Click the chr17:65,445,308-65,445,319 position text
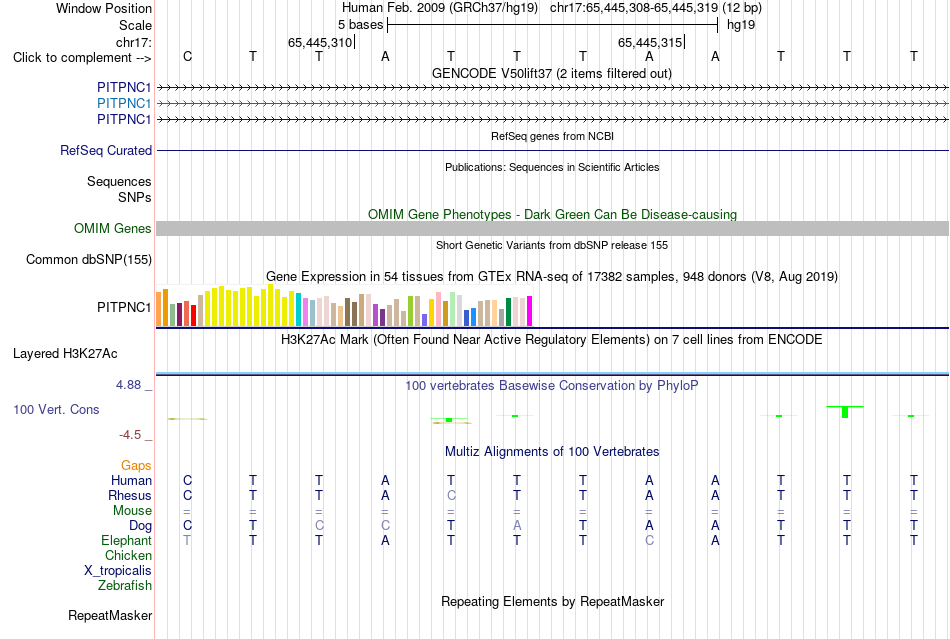Screen dimensions: 950x639 click(x=634, y=8)
